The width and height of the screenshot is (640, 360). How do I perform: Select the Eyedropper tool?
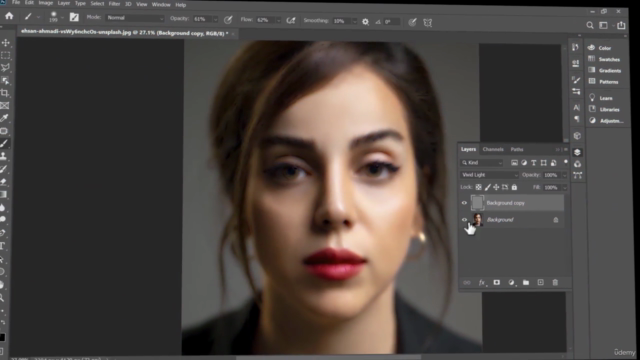pyautogui.click(x=4, y=118)
